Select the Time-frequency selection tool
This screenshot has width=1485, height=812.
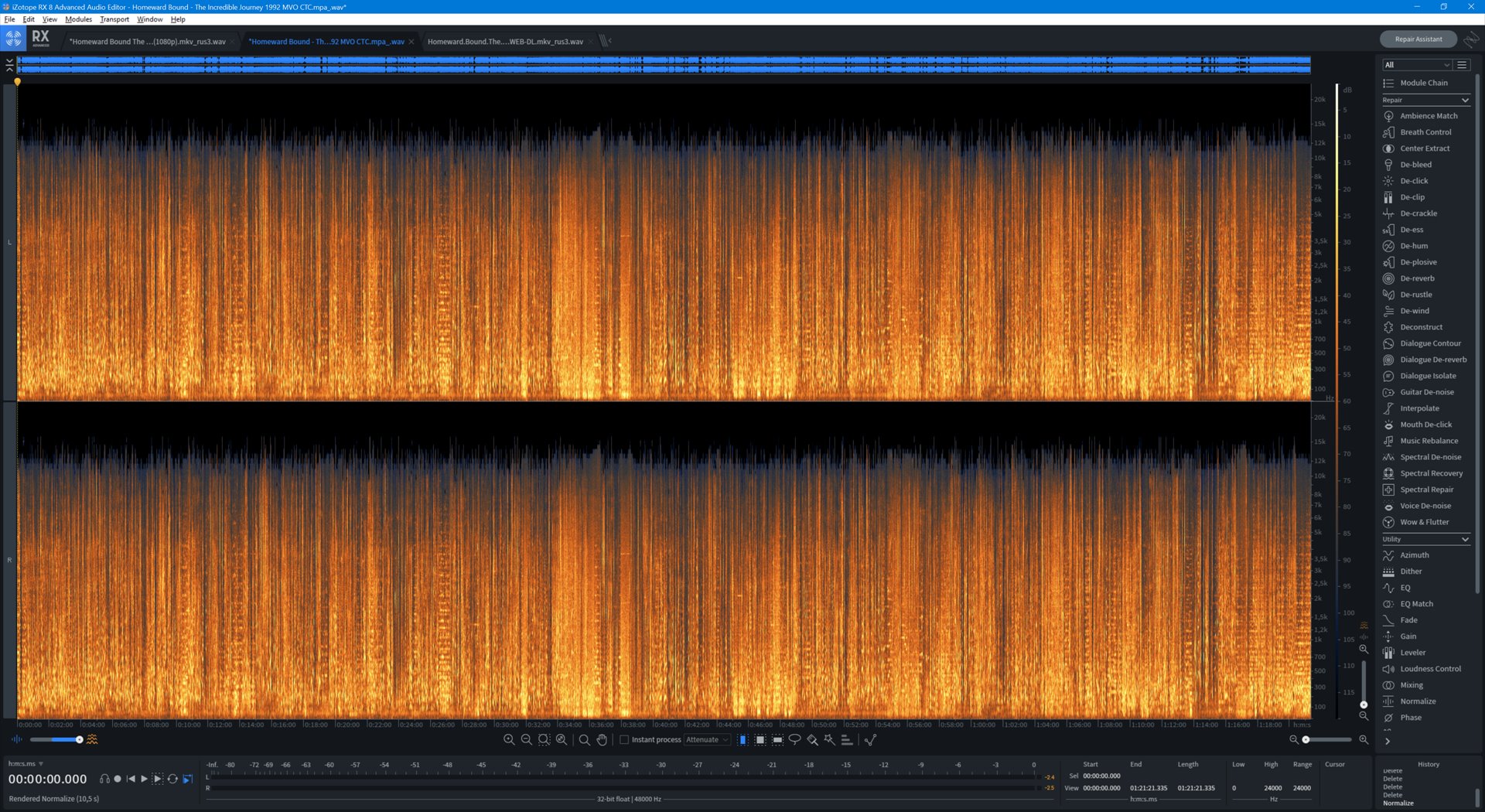(x=760, y=740)
